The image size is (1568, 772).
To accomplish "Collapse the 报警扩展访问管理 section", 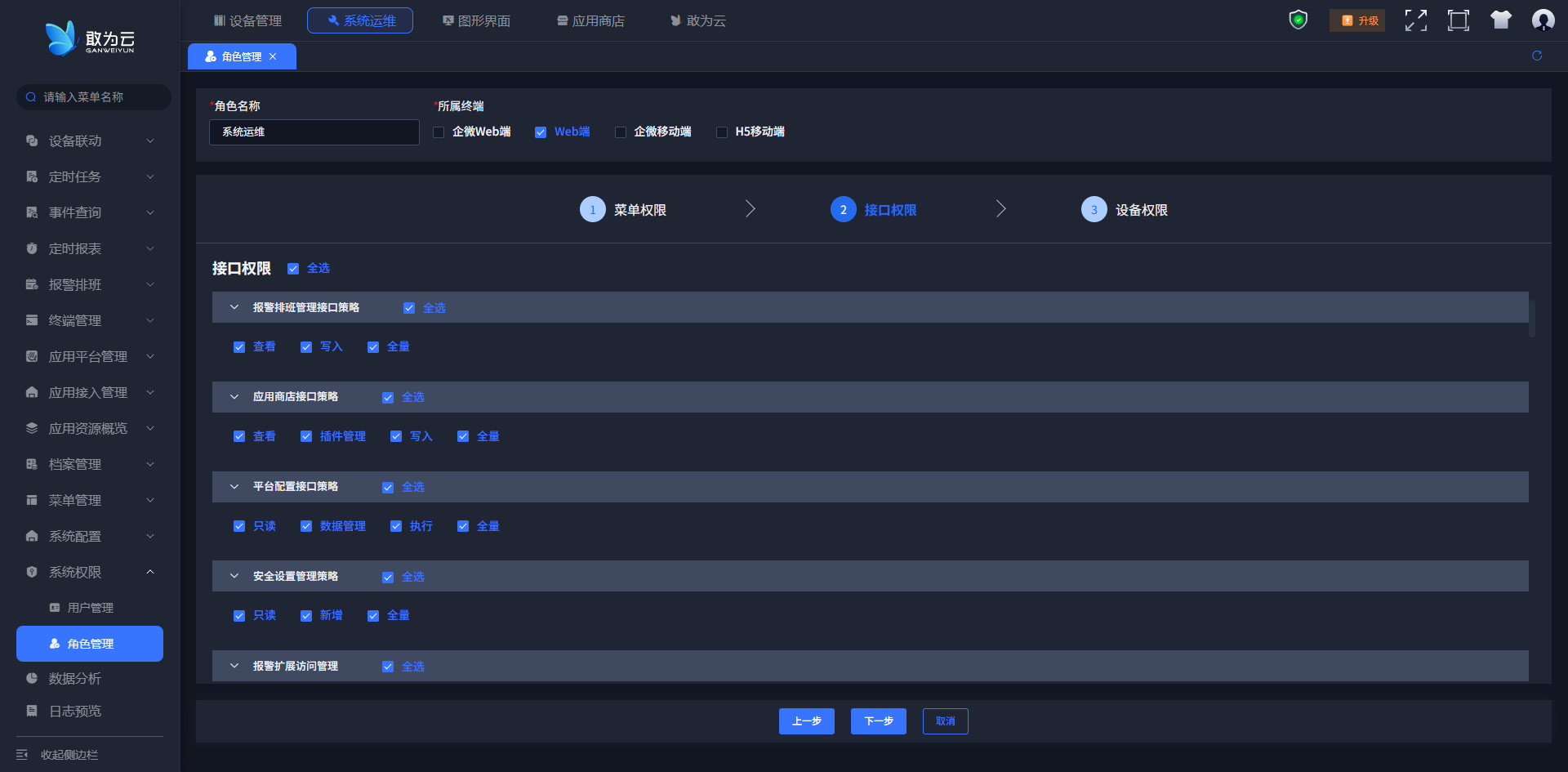I will pos(234,666).
